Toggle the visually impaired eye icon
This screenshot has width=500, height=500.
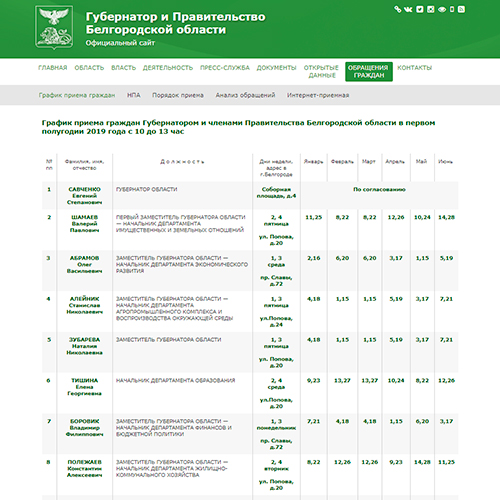point(442,9)
